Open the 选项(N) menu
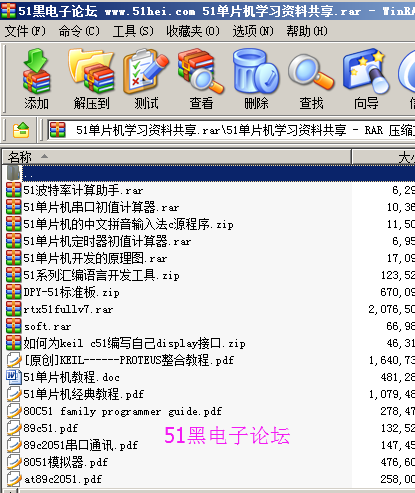Viewport: 415px width, 493px height. click(x=253, y=31)
